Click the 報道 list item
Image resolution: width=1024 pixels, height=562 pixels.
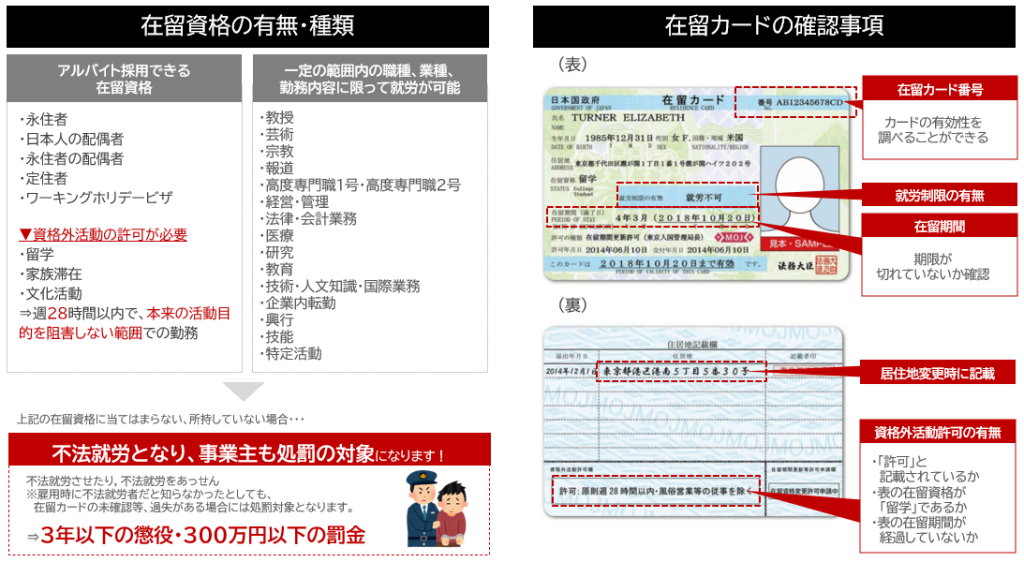[x=277, y=168]
